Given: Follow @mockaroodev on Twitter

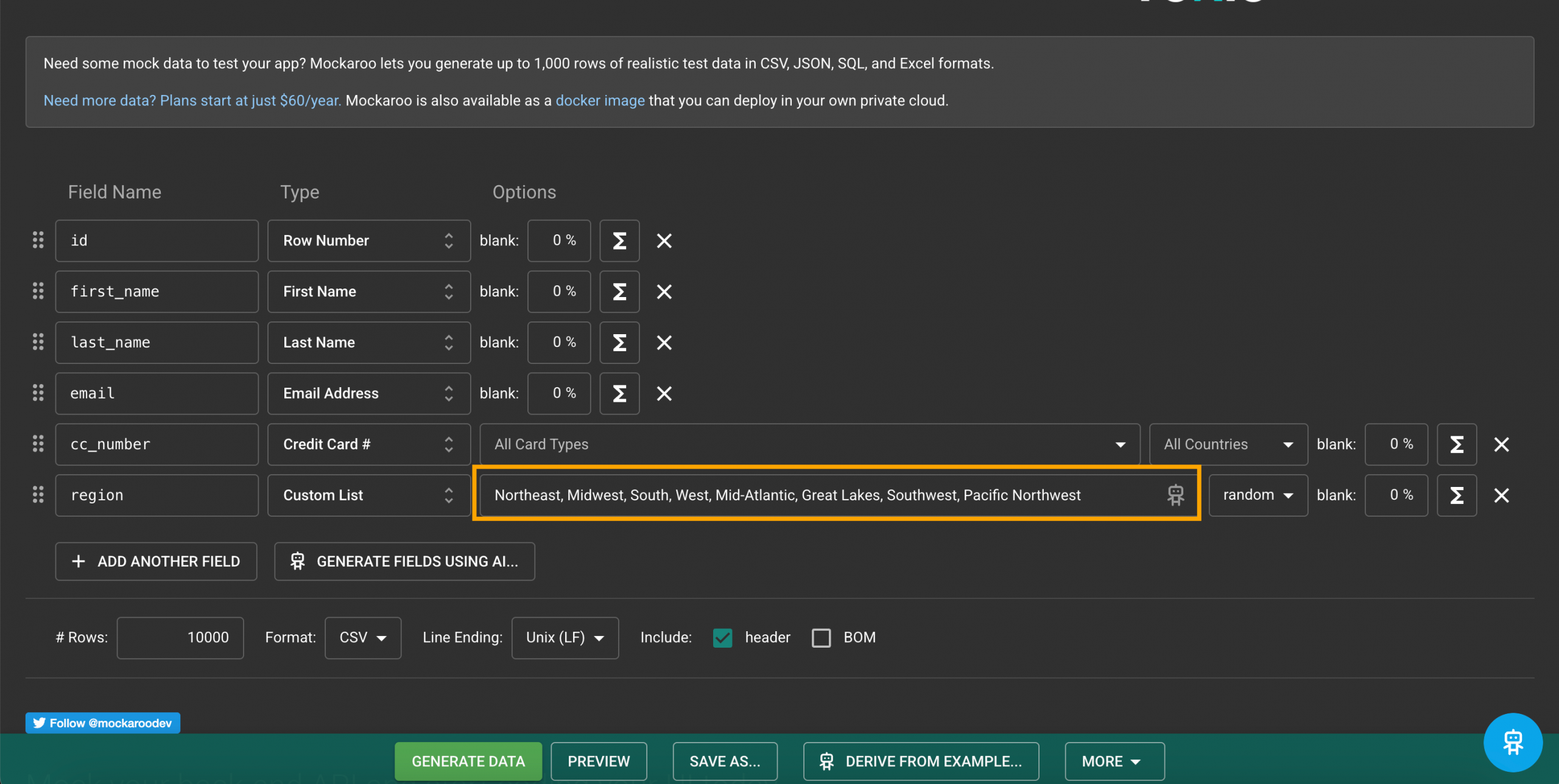Looking at the screenshot, I should pos(102,723).
